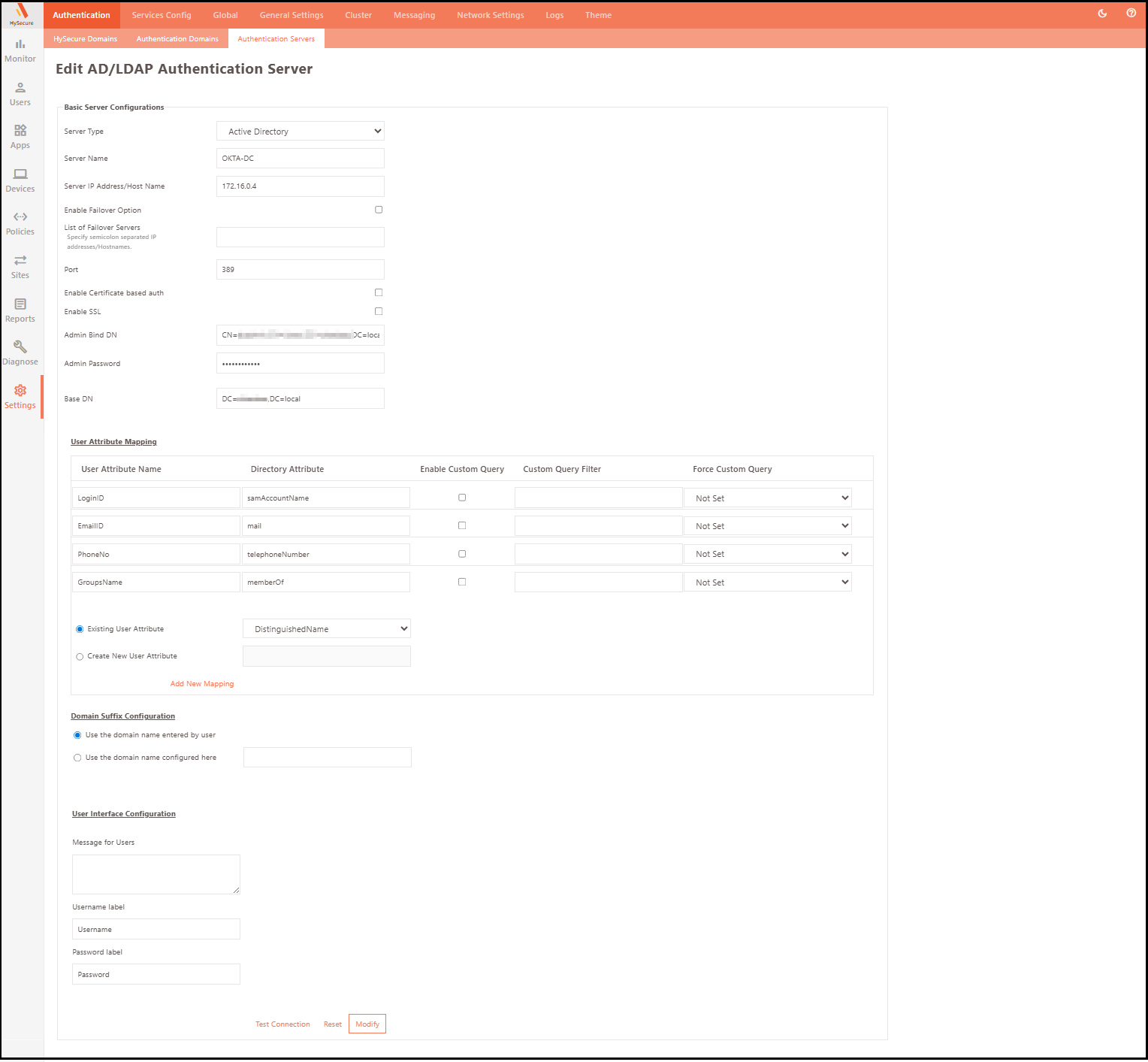Toggle dark mode moon icon
Screen dimensions: 1148x1062
pos(1102,14)
